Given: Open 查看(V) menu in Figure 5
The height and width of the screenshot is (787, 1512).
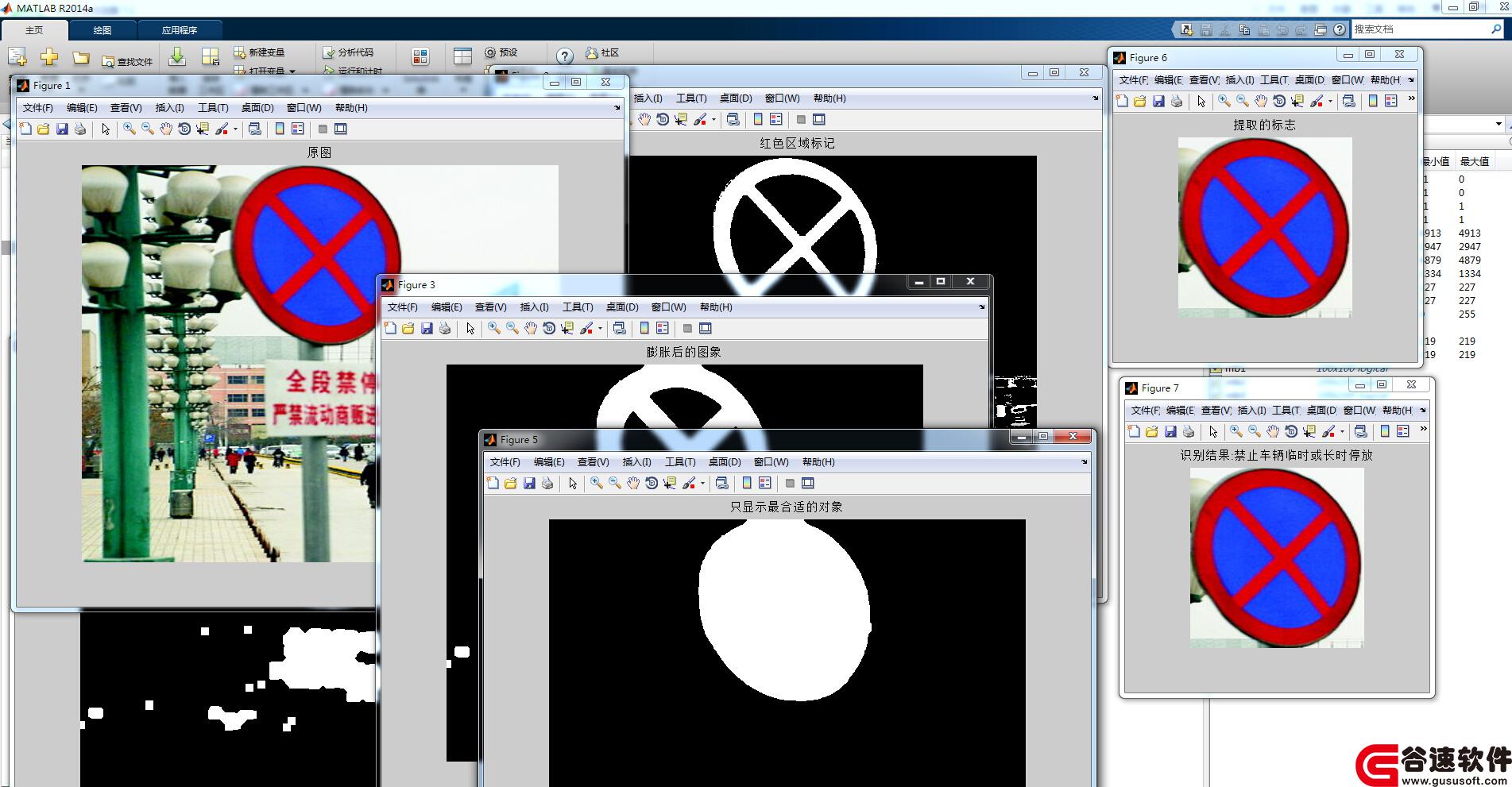Looking at the screenshot, I should [593, 462].
